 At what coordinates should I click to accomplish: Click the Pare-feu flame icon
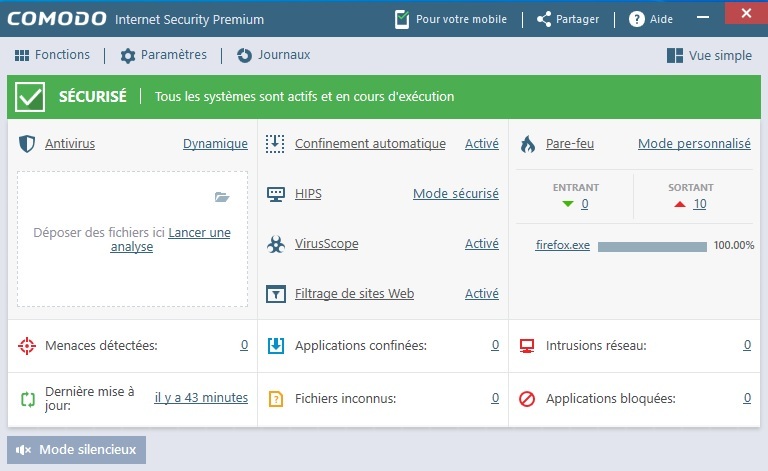527,144
